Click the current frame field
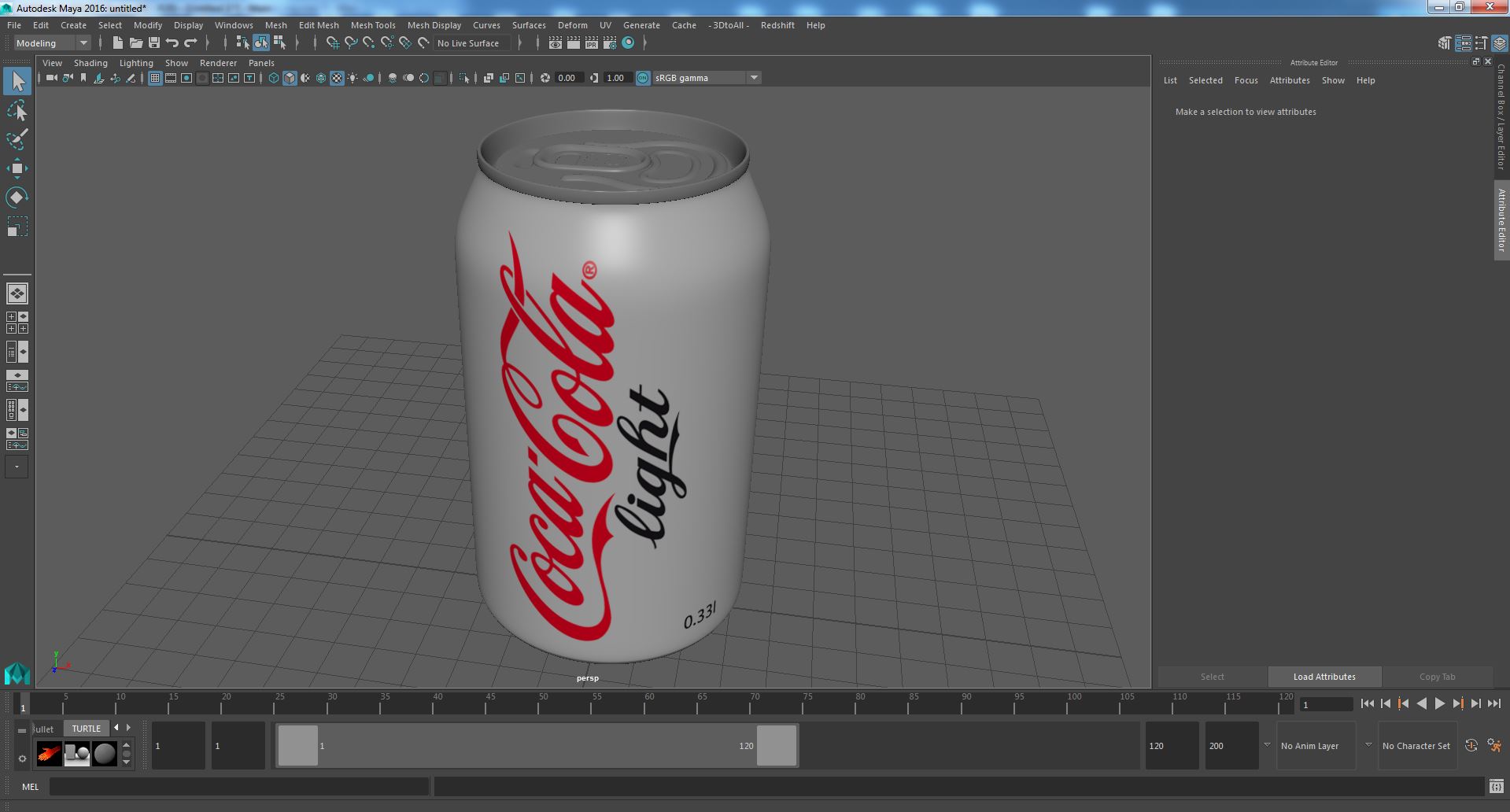Image resolution: width=1510 pixels, height=812 pixels. coord(1326,704)
